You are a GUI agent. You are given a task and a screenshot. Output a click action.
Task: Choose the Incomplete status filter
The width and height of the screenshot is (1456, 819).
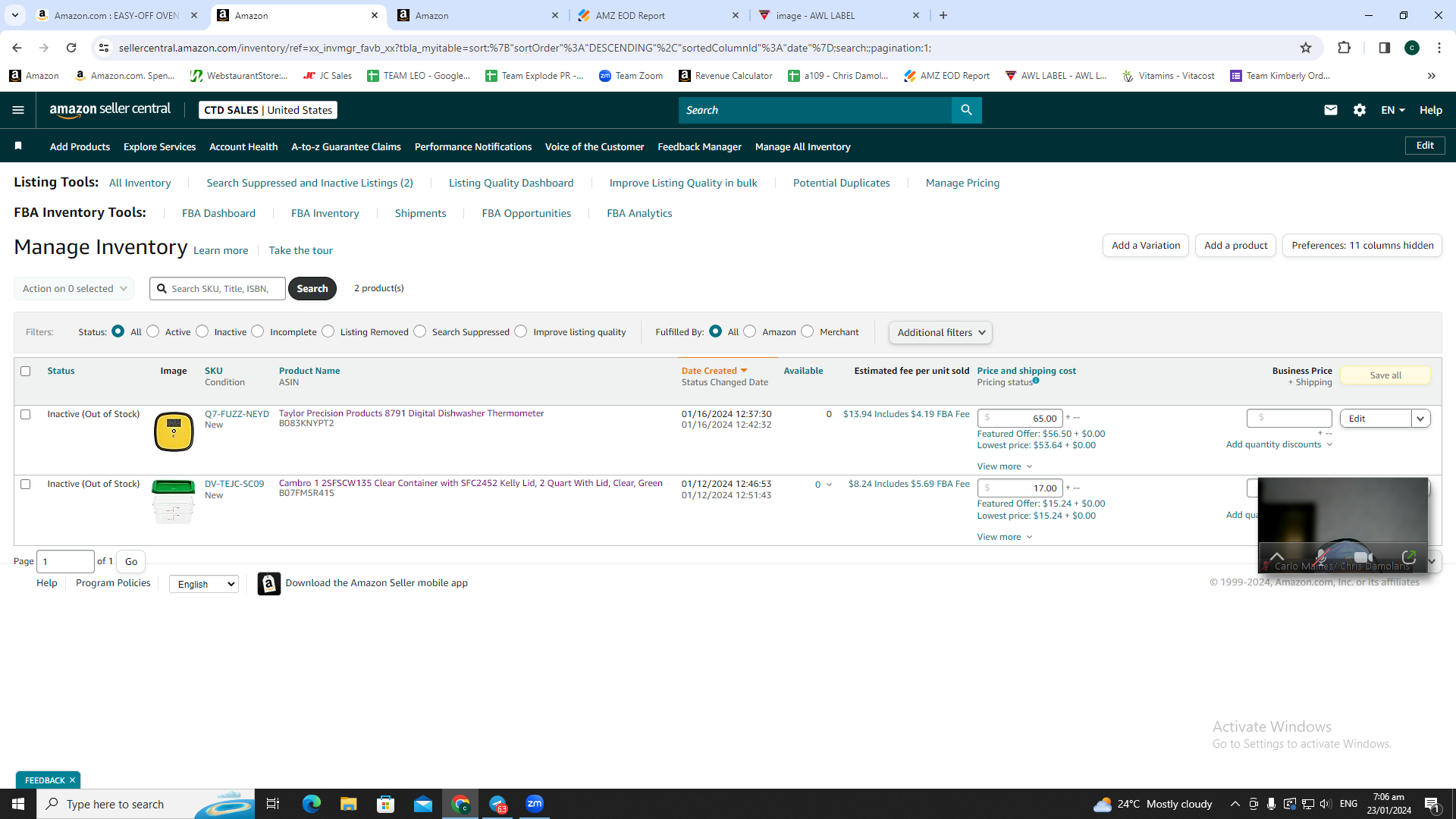258,331
